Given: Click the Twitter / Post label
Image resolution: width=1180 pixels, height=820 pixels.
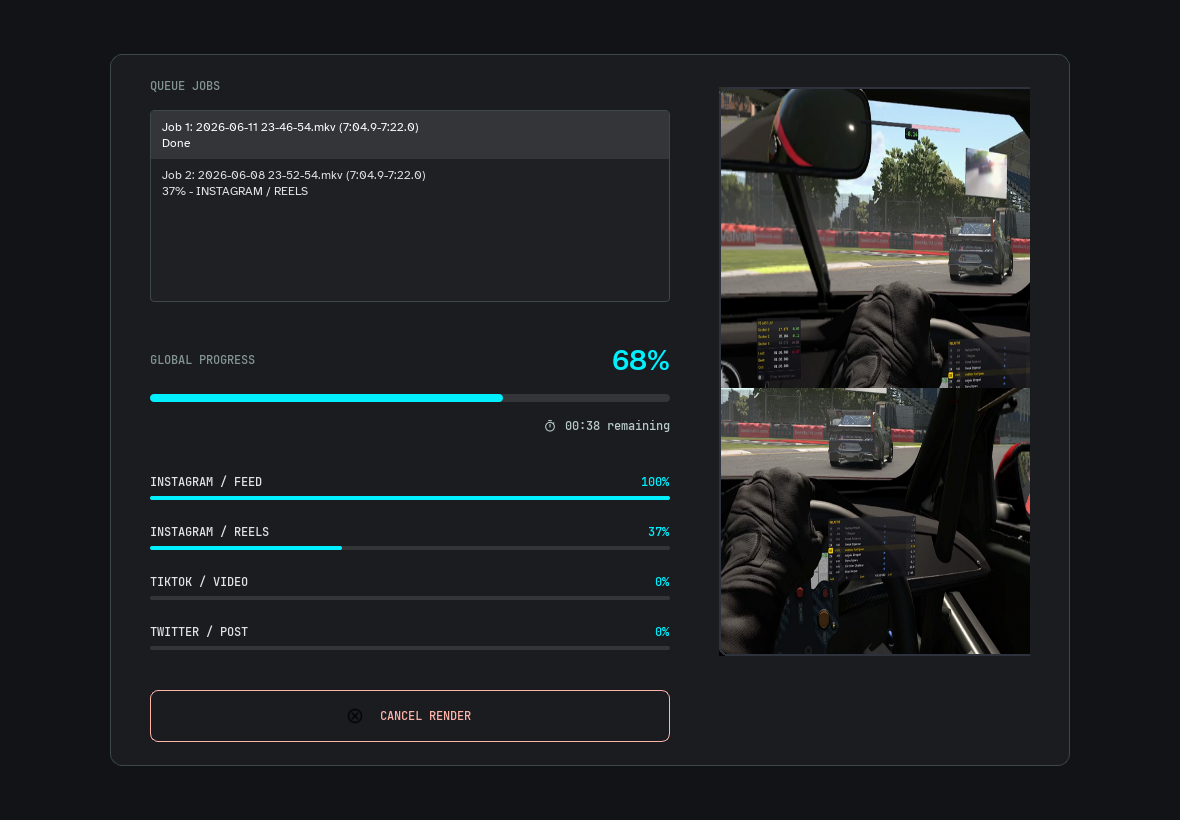Looking at the screenshot, I should click(199, 632).
